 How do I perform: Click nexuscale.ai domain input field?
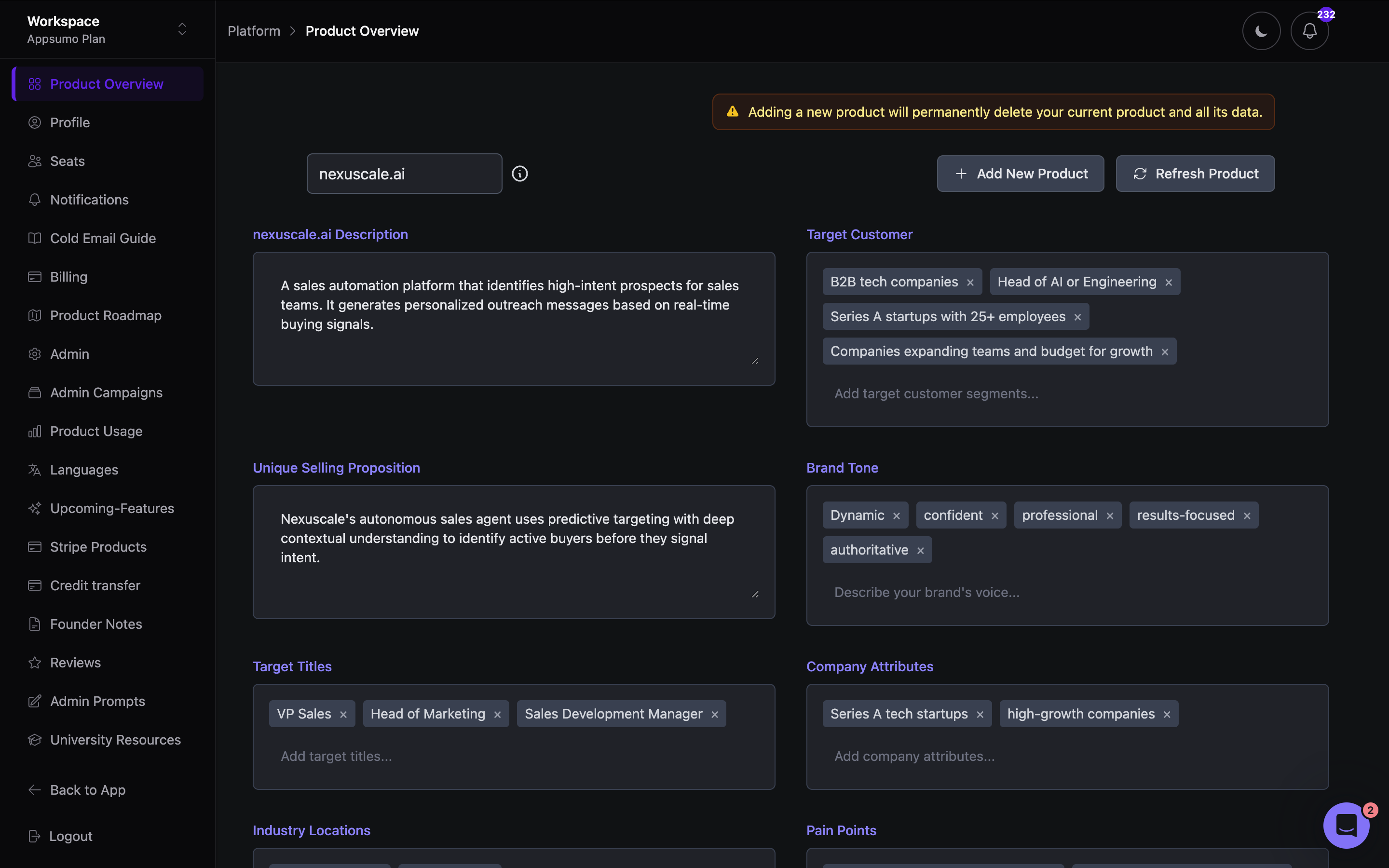[404, 174]
